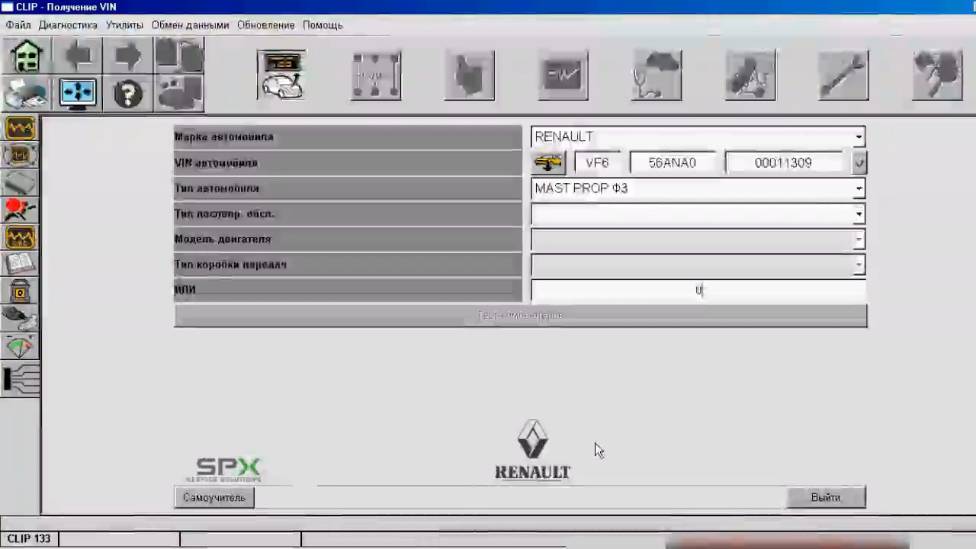Image resolution: width=976 pixels, height=549 pixels.
Task: Click the lower yellow waveform sidebar icon
Action: point(20,238)
